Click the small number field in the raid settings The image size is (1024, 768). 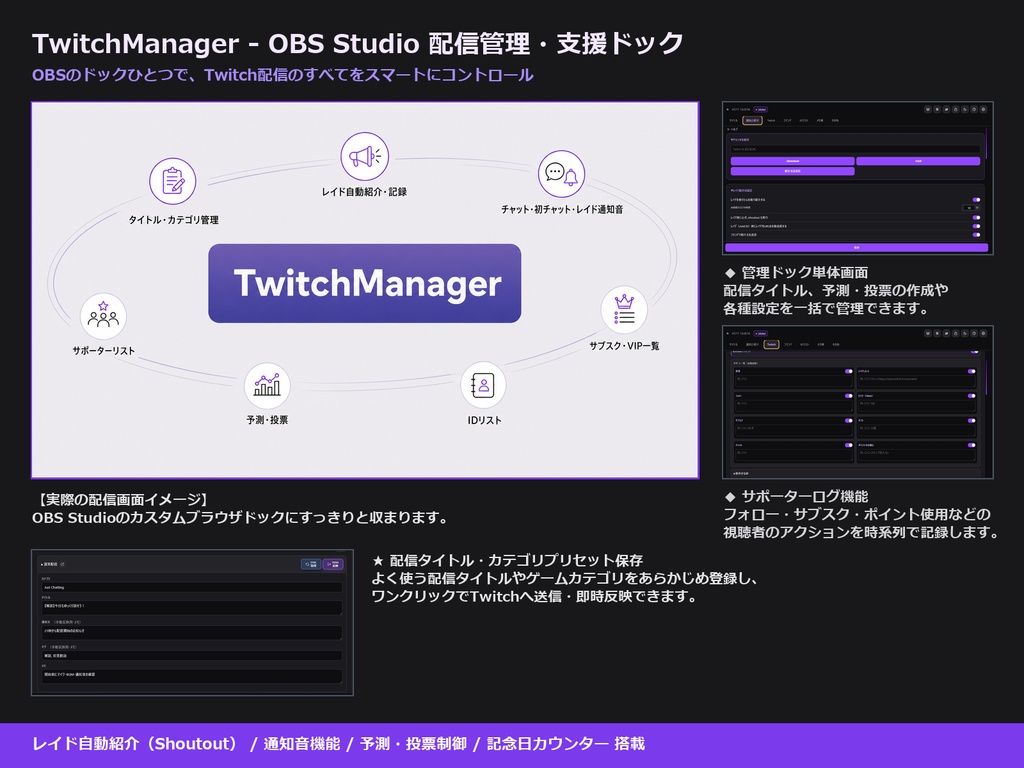(x=971, y=208)
